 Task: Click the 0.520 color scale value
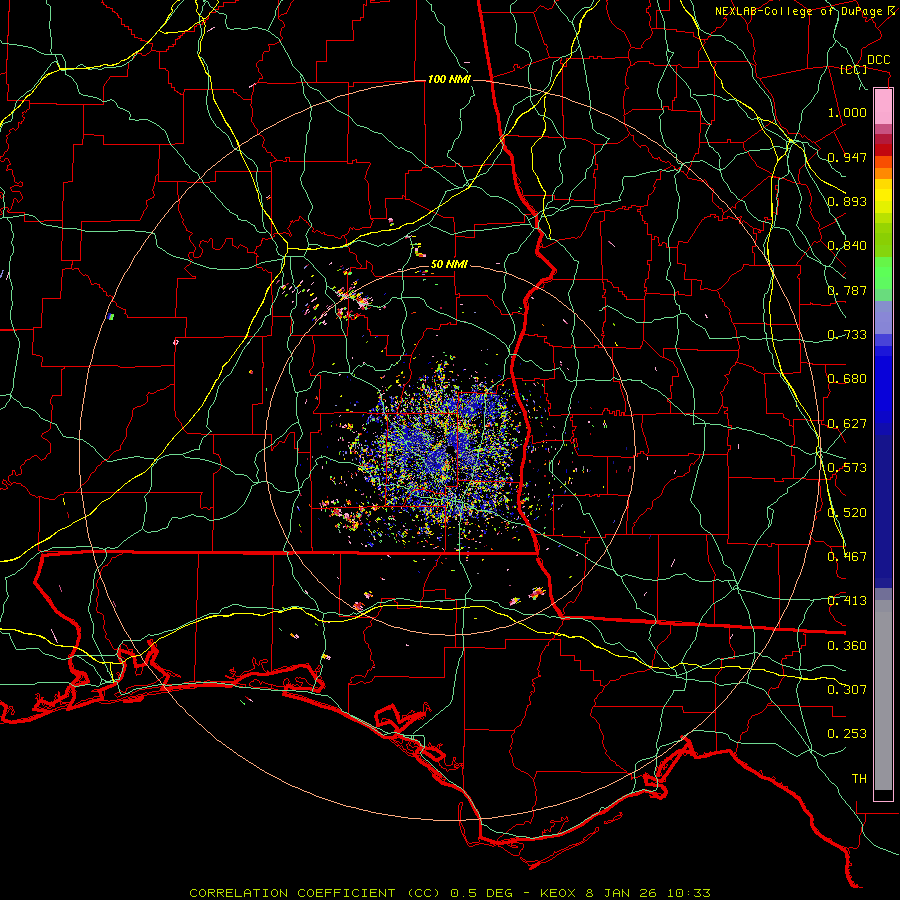pyautogui.click(x=847, y=513)
